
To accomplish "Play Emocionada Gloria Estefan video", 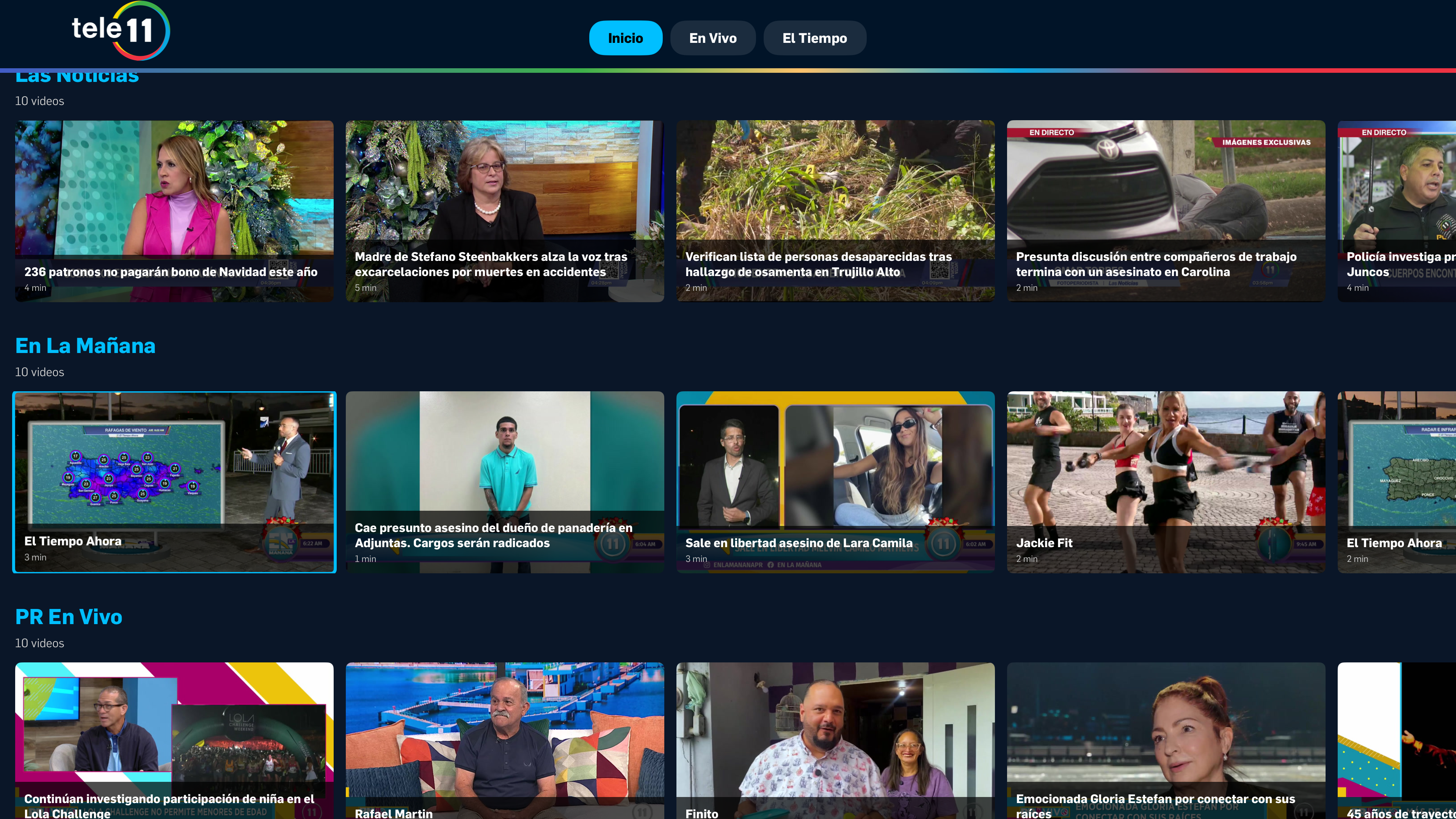I will (x=1166, y=741).
